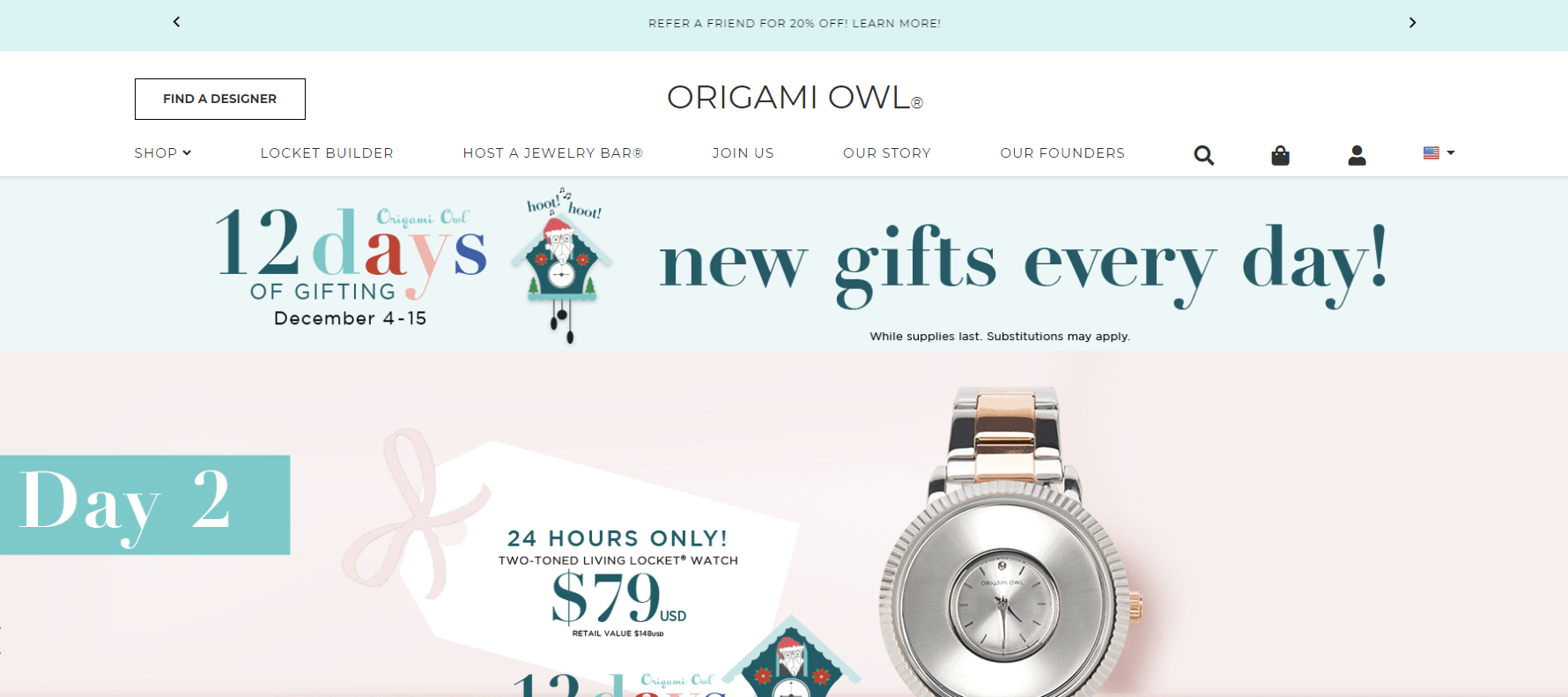
Task: Click the 12 Days of Gifting banner
Action: pos(784,263)
